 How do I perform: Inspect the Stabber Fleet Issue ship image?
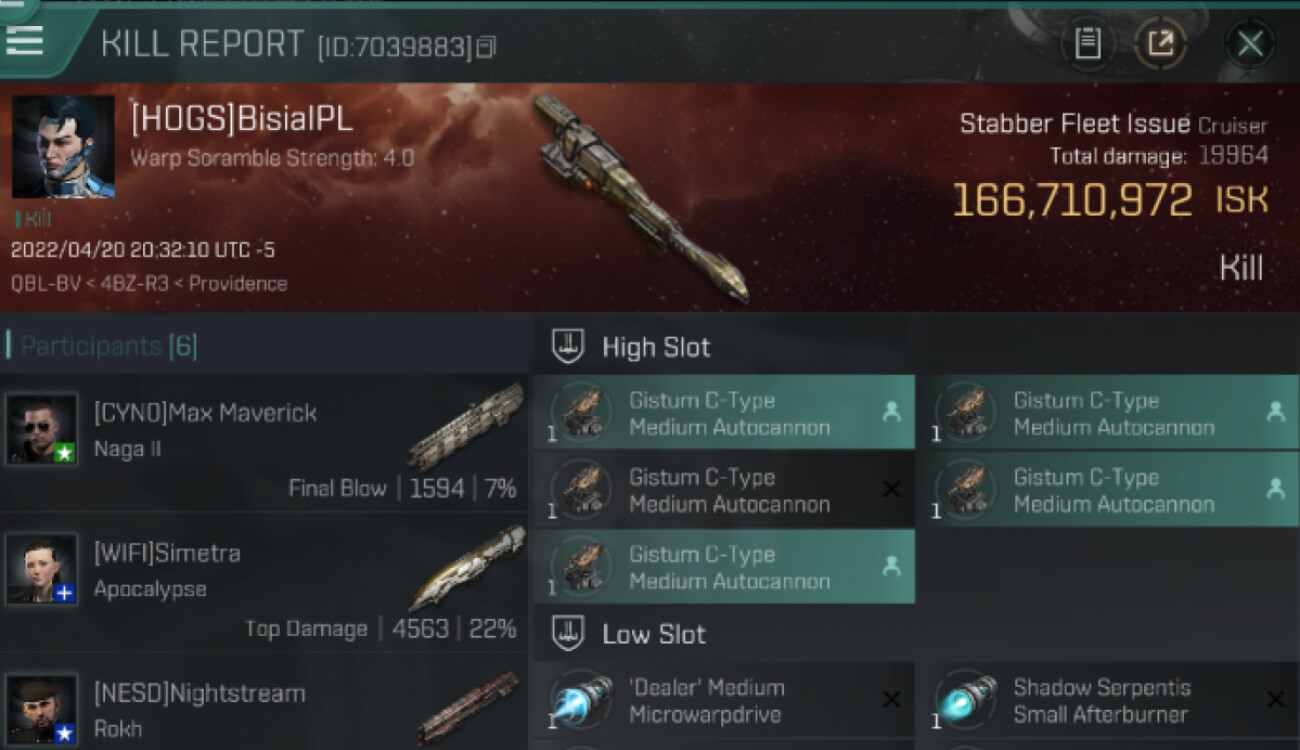click(x=640, y=197)
